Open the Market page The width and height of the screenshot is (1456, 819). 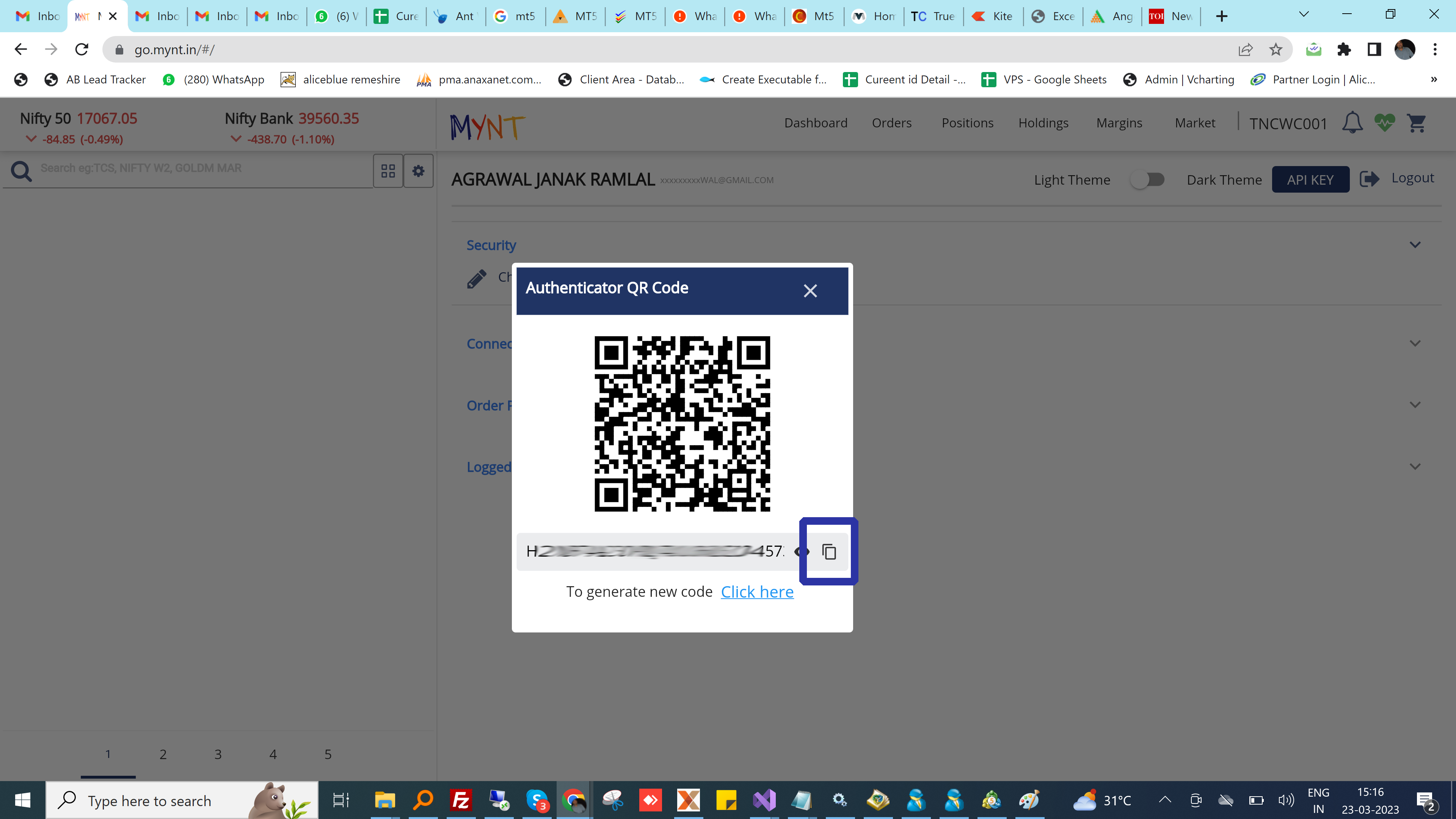pos(1195,122)
